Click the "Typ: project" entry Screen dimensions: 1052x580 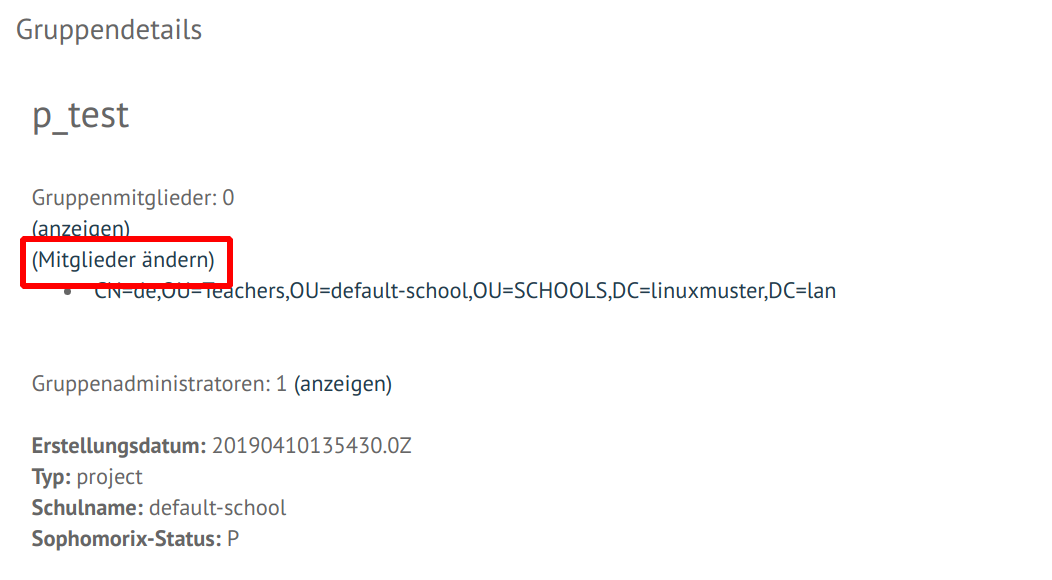pyautogui.click(x=85, y=476)
